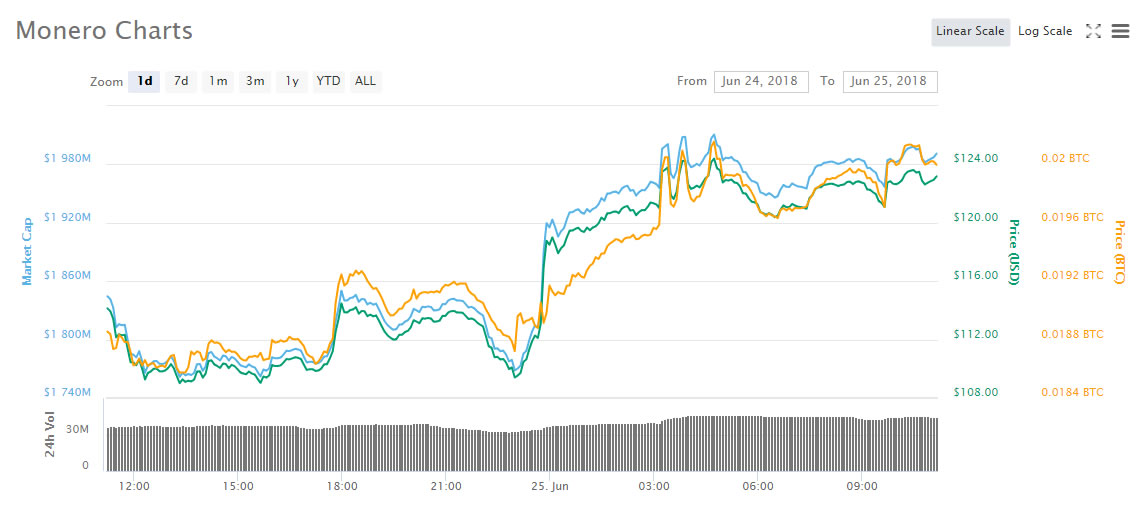Click the 0.0184 BTC axis label
The height and width of the screenshot is (505, 1143).
1070,393
